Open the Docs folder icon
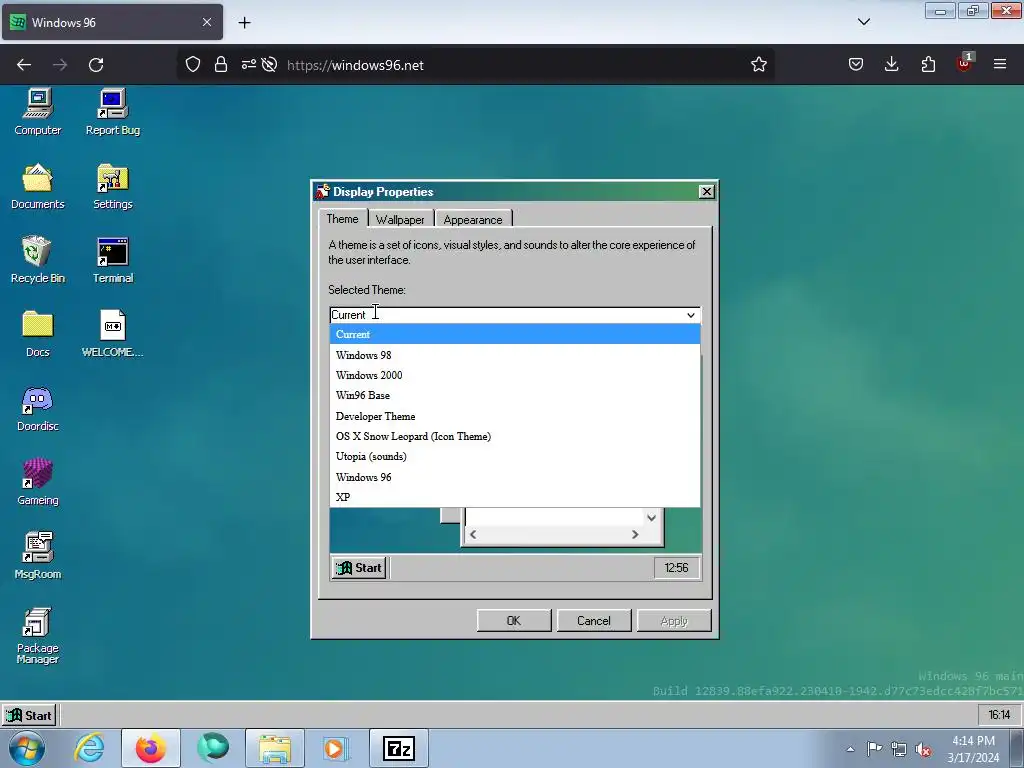Viewport: 1024px width, 768px height. tap(38, 334)
